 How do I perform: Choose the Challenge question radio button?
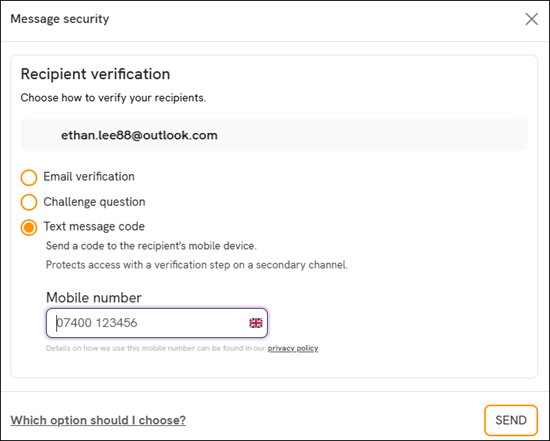[29, 202]
